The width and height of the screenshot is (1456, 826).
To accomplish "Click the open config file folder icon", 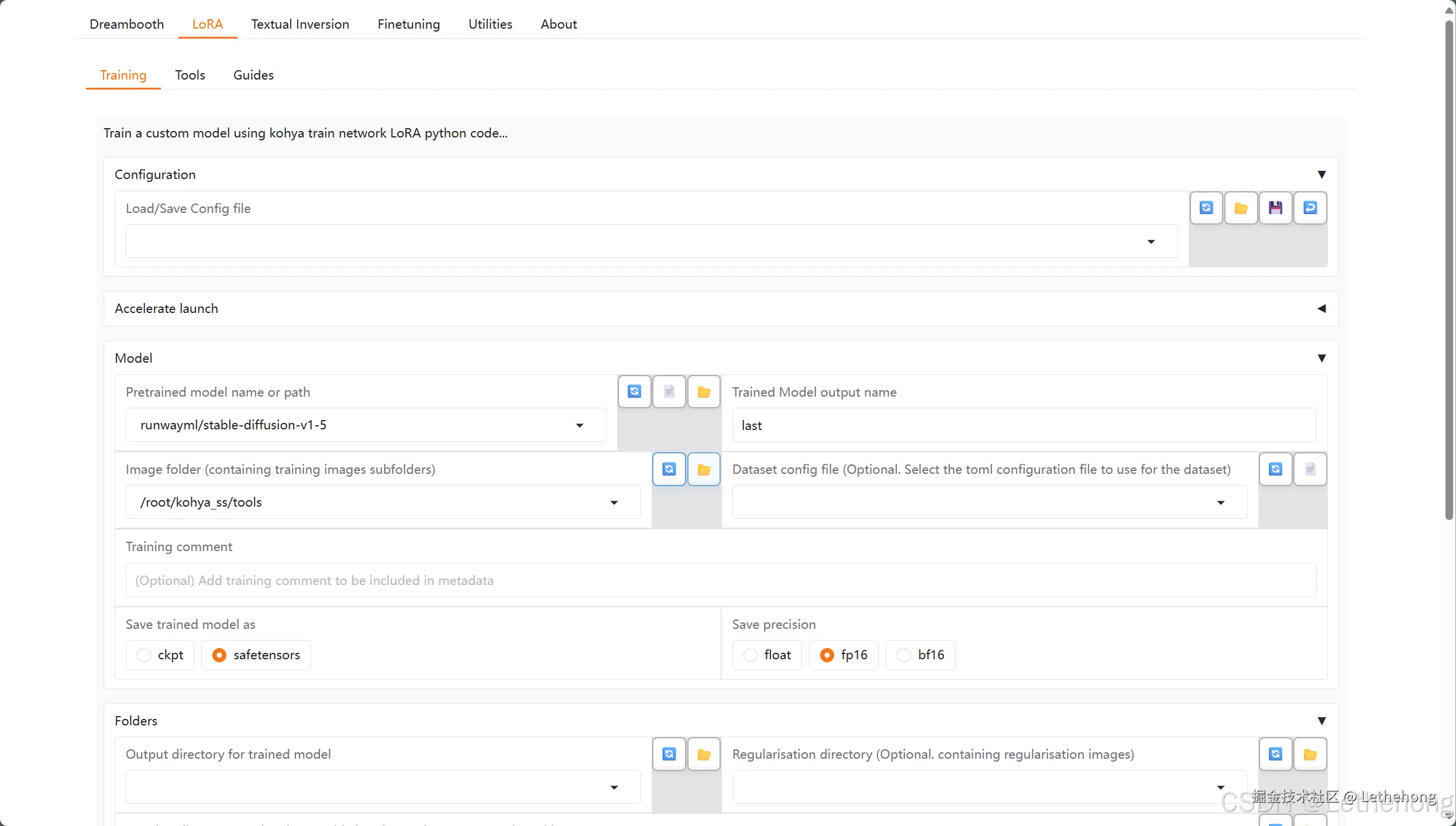I will tap(1241, 208).
